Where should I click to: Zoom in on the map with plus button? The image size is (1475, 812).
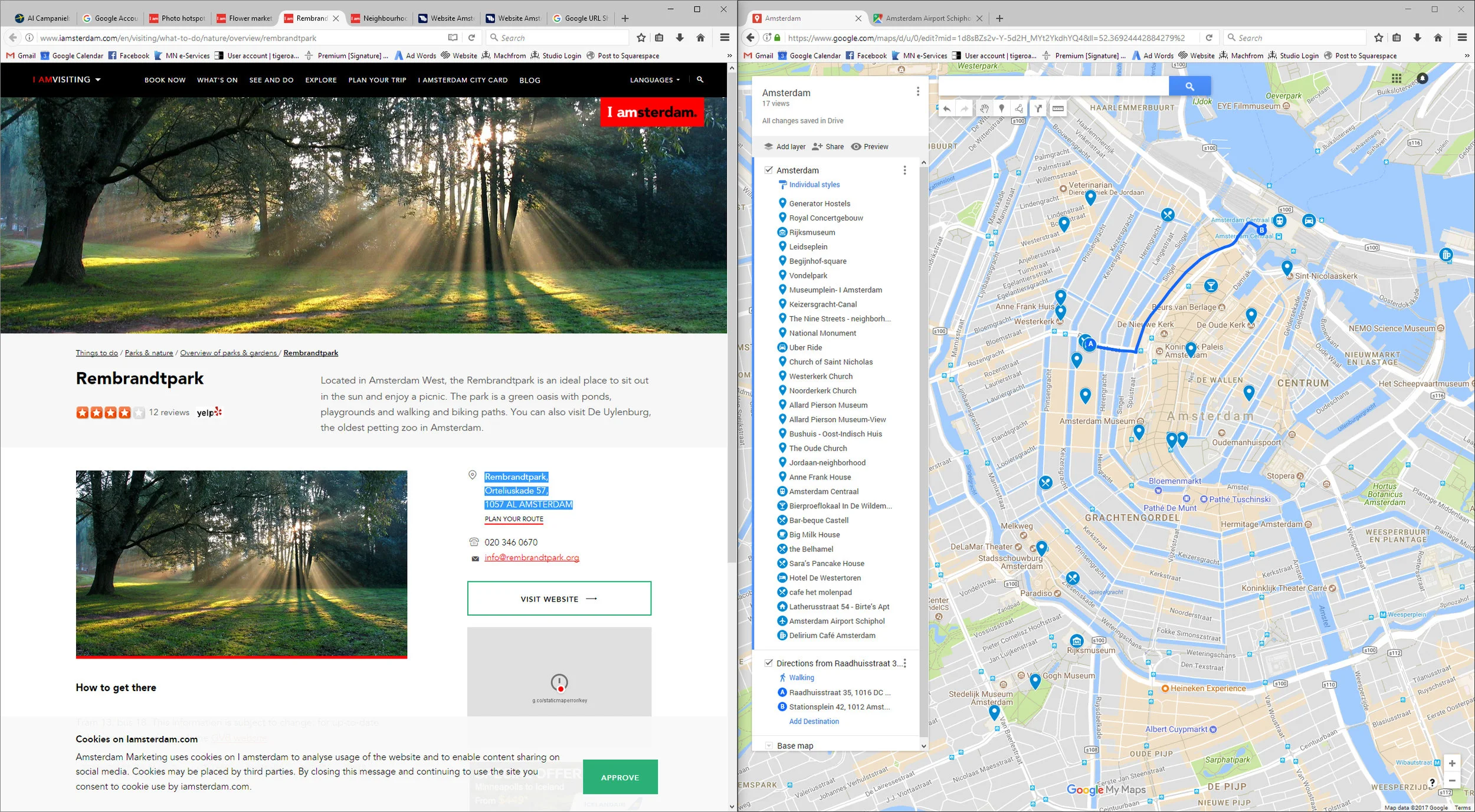(x=1452, y=763)
